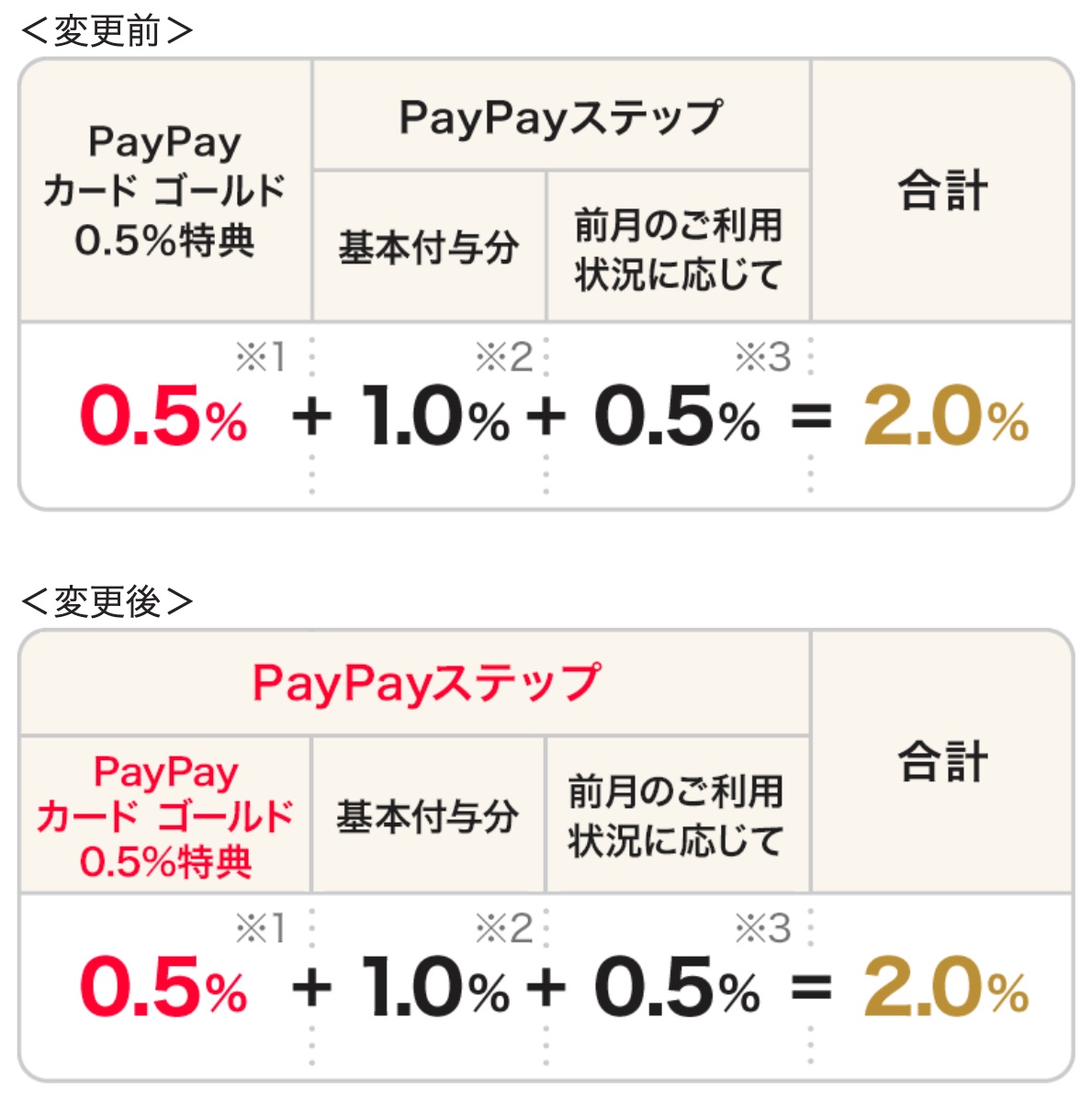Screen dimensions: 1092x1110
Task: Click 合計 header in bottom table
Action: [943, 762]
